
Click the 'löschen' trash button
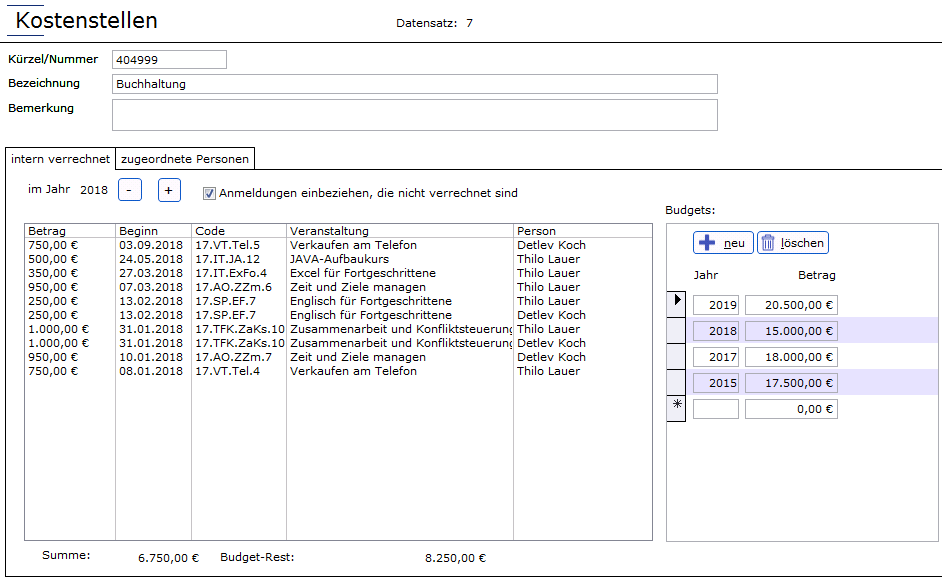pos(793,243)
